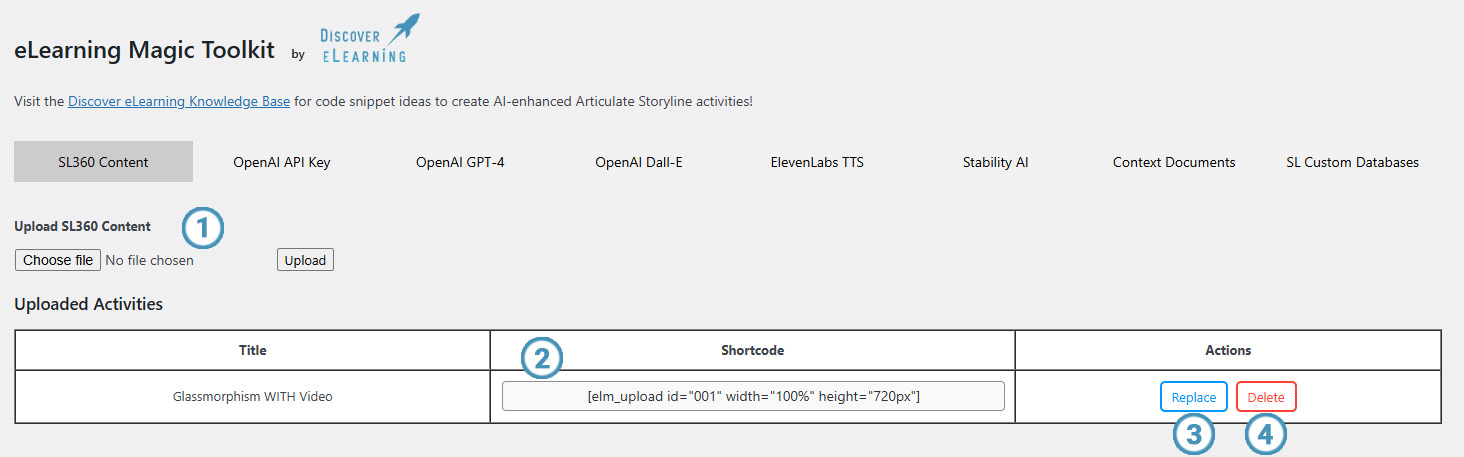Click the elm_upload shortcode field
Screen dimensions: 1464x457
[x=753, y=396]
